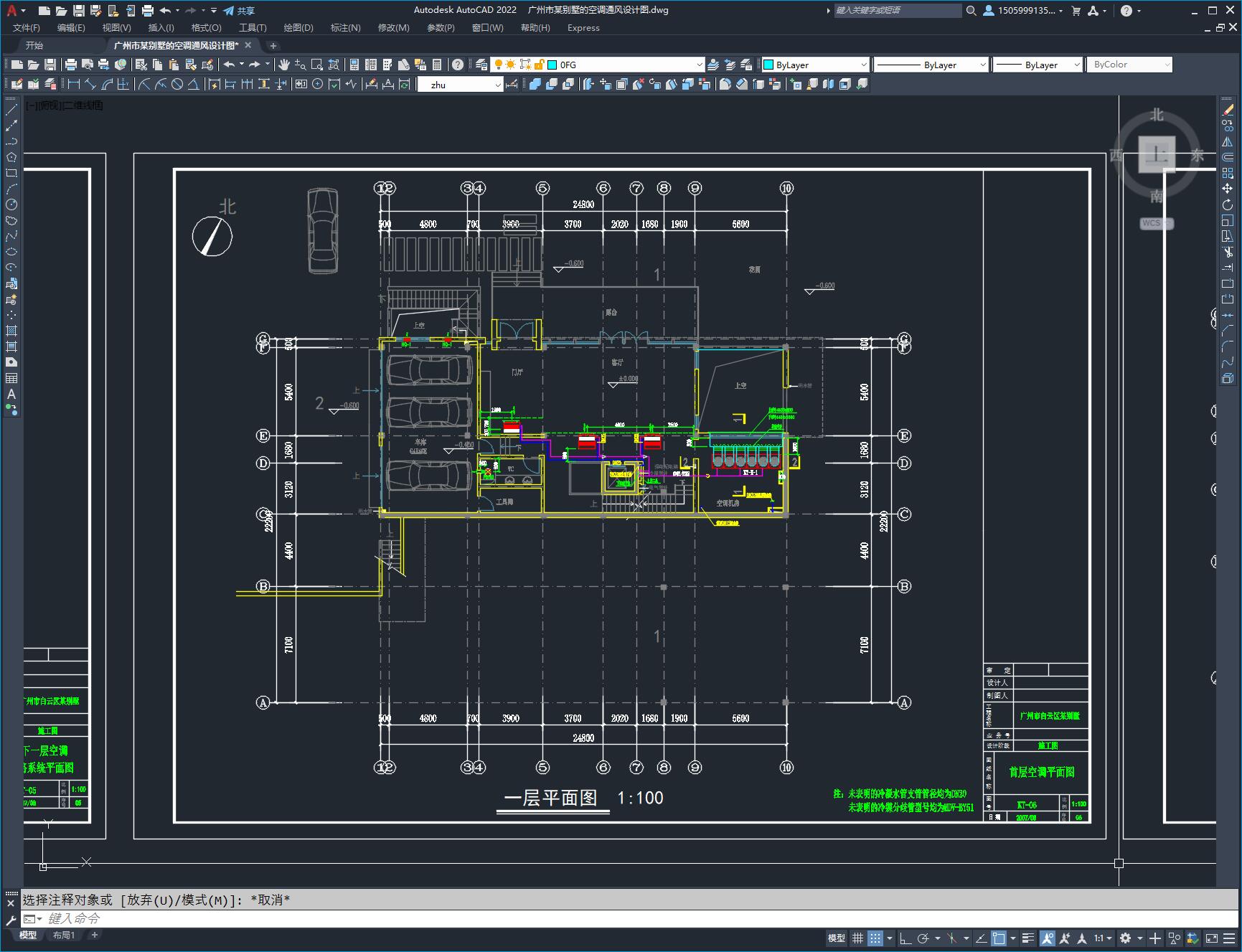Select the Line draw tool
The width and height of the screenshot is (1242, 952).
(11, 110)
